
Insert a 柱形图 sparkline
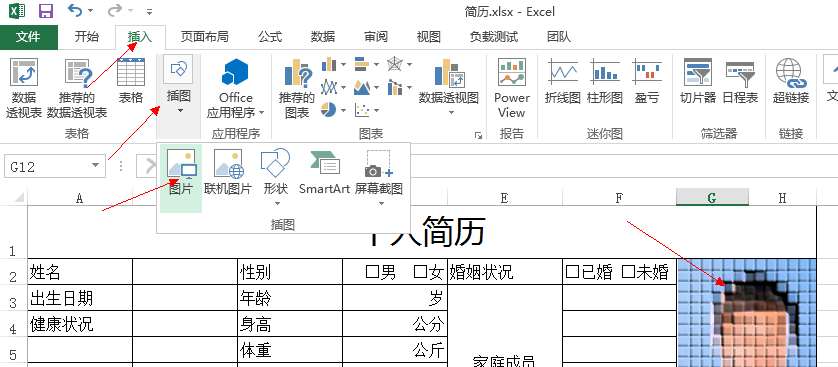click(604, 81)
